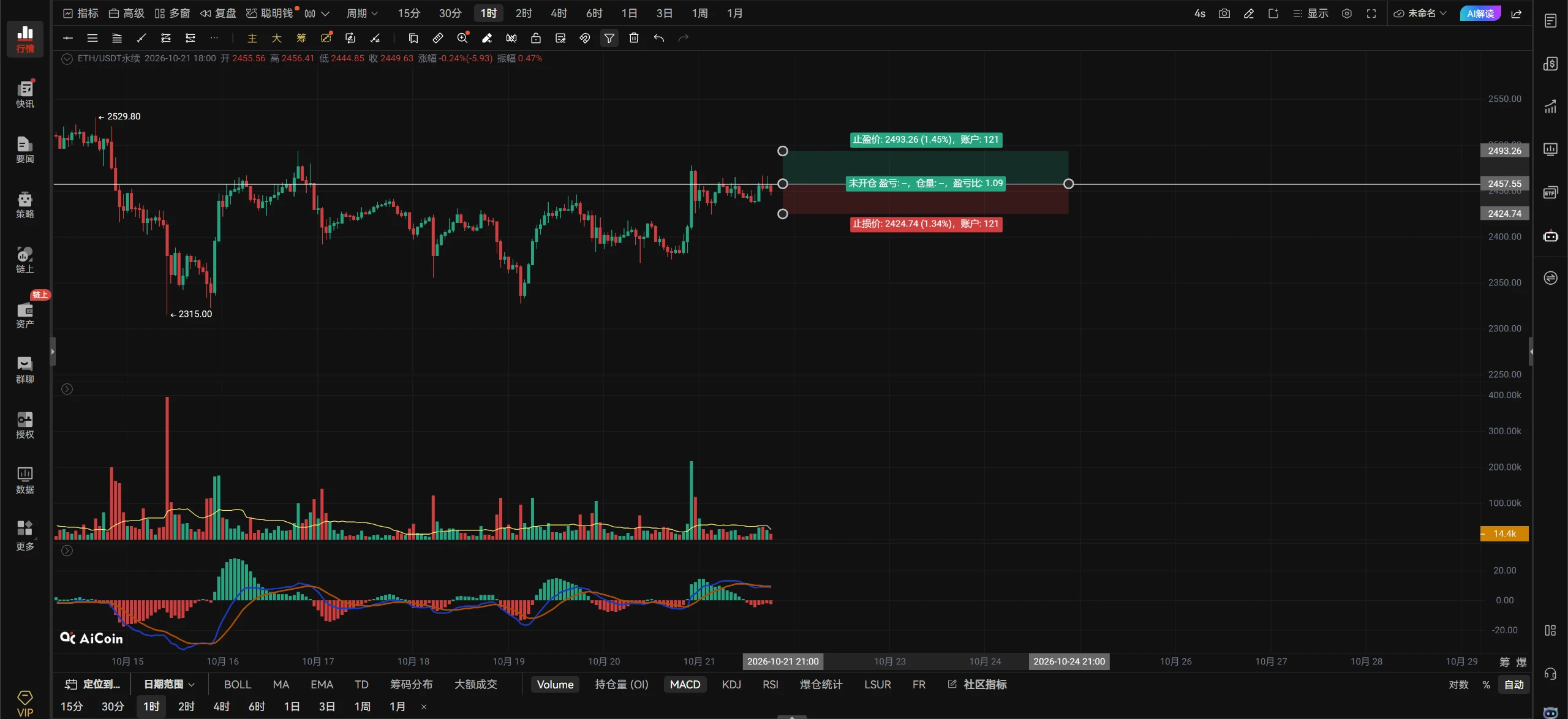Click the undo arrow icon
1568x719 pixels.
658,38
